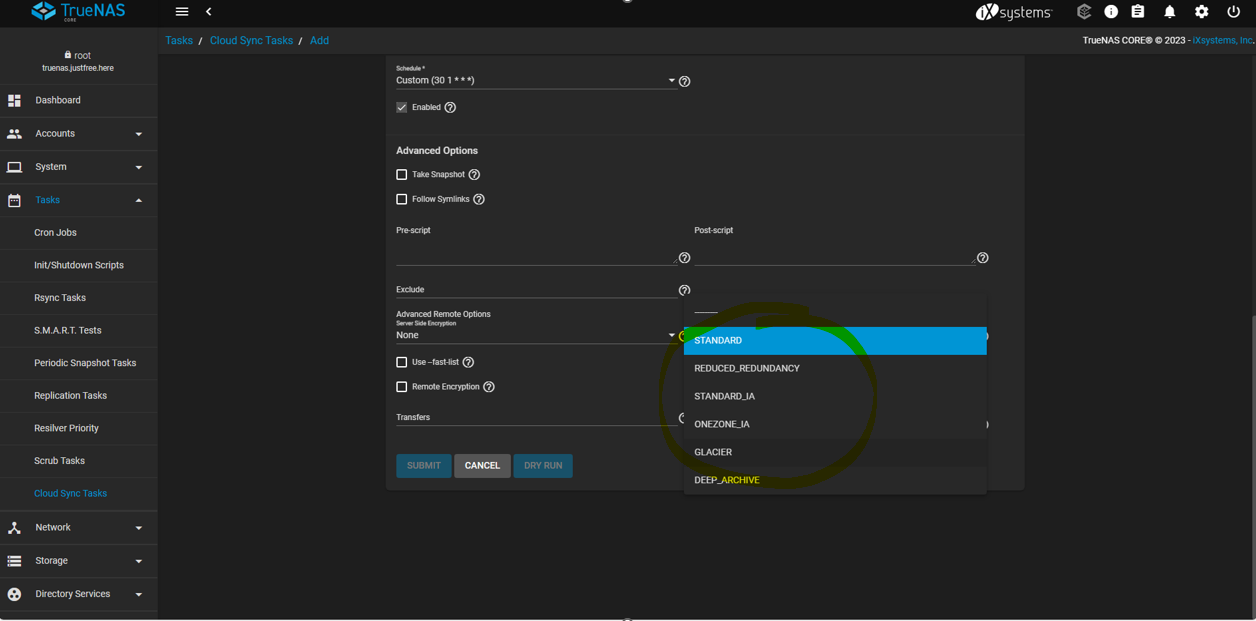Check the Follow Symlinks checkbox
1256x621 pixels.
pyautogui.click(x=402, y=199)
